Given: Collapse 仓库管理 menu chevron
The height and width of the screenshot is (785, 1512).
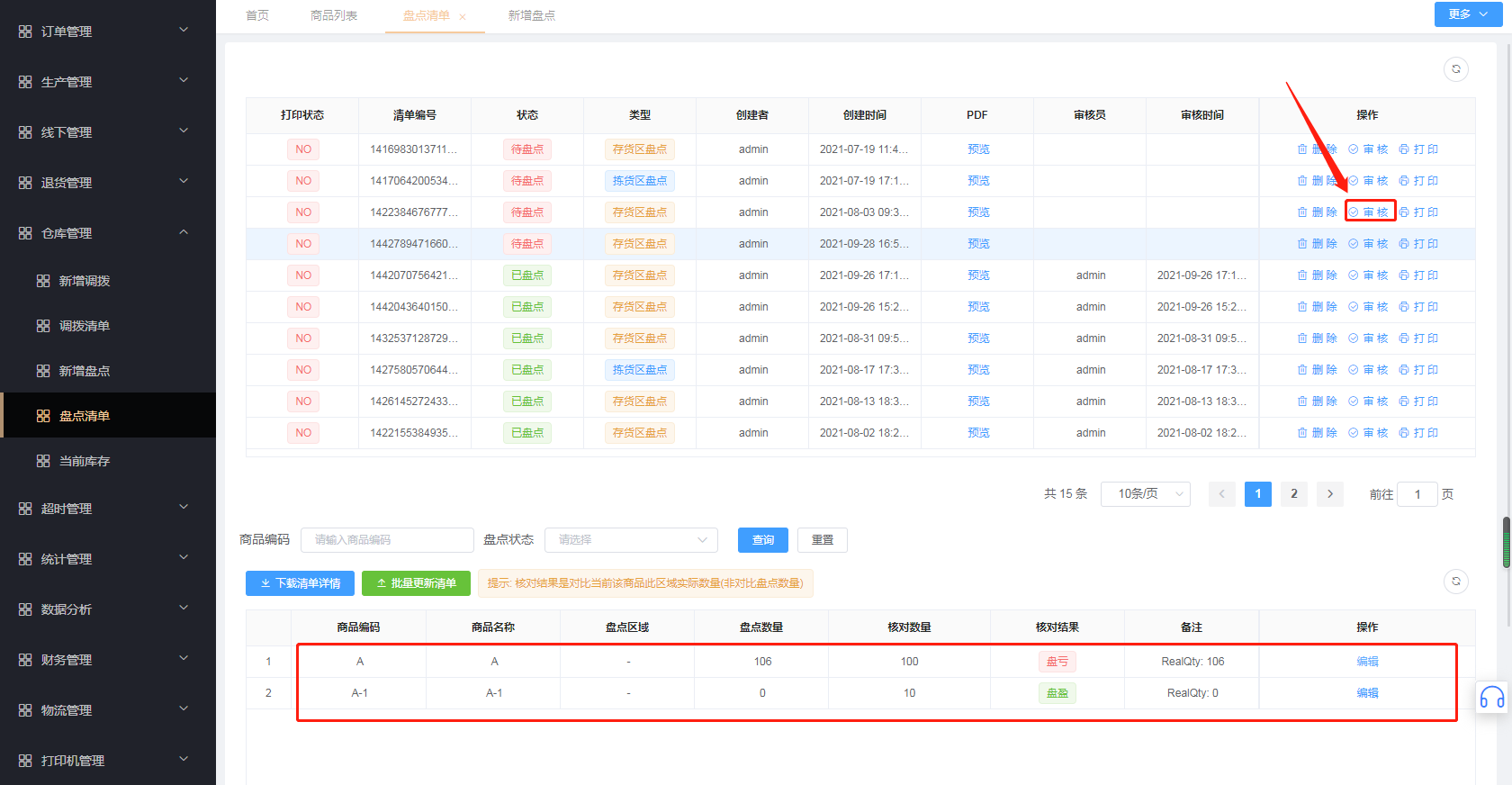Looking at the screenshot, I should (x=184, y=232).
